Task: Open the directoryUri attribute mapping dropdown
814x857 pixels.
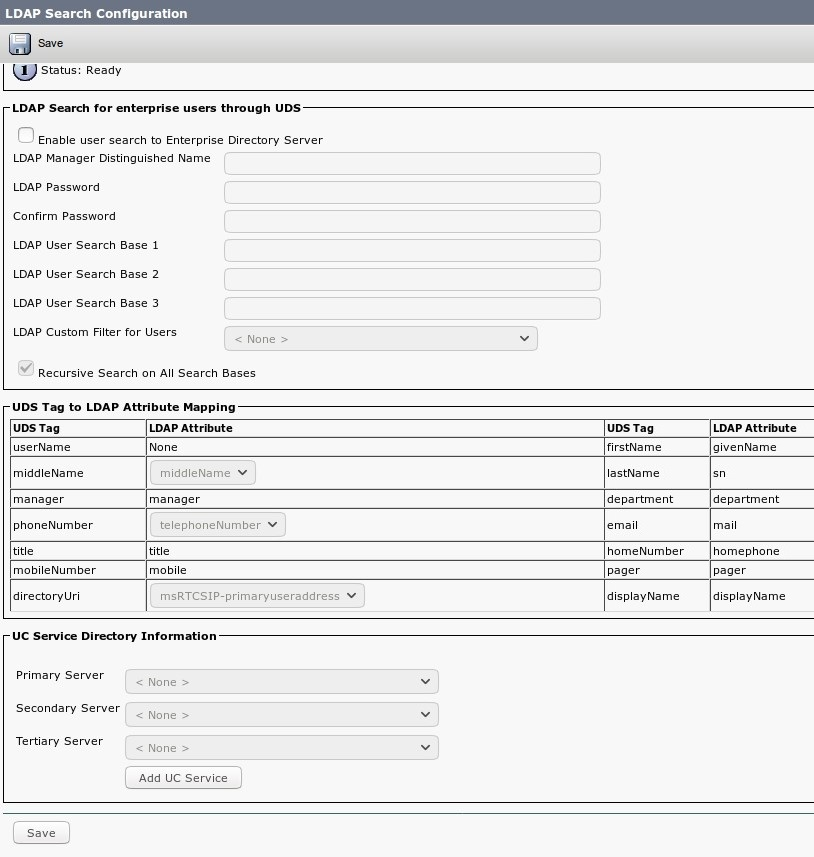Action: click(x=255, y=595)
